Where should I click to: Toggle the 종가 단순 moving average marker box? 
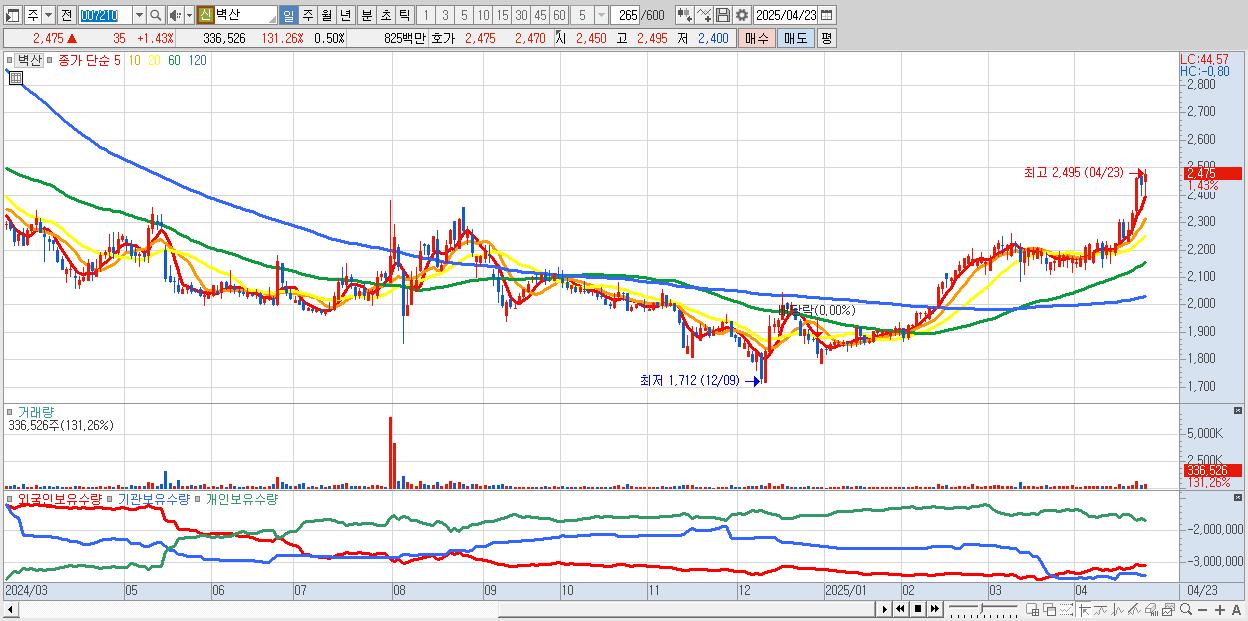(49, 60)
